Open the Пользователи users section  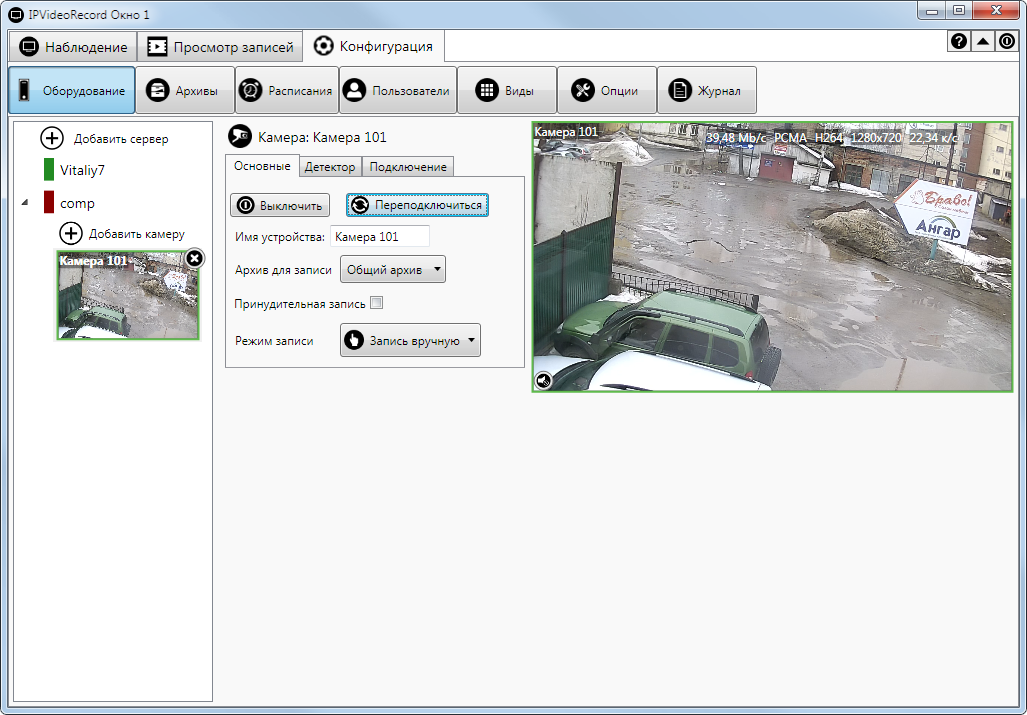tap(397, 91)
